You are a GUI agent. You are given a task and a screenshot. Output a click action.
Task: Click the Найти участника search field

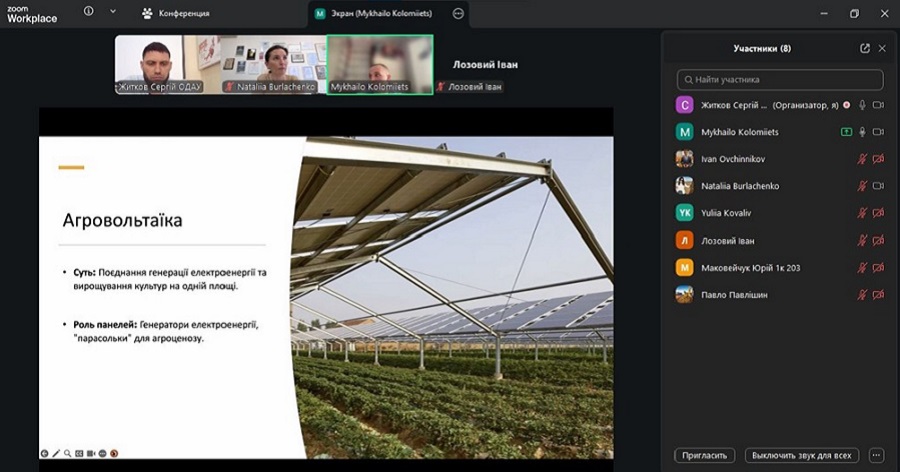[780, 80]
